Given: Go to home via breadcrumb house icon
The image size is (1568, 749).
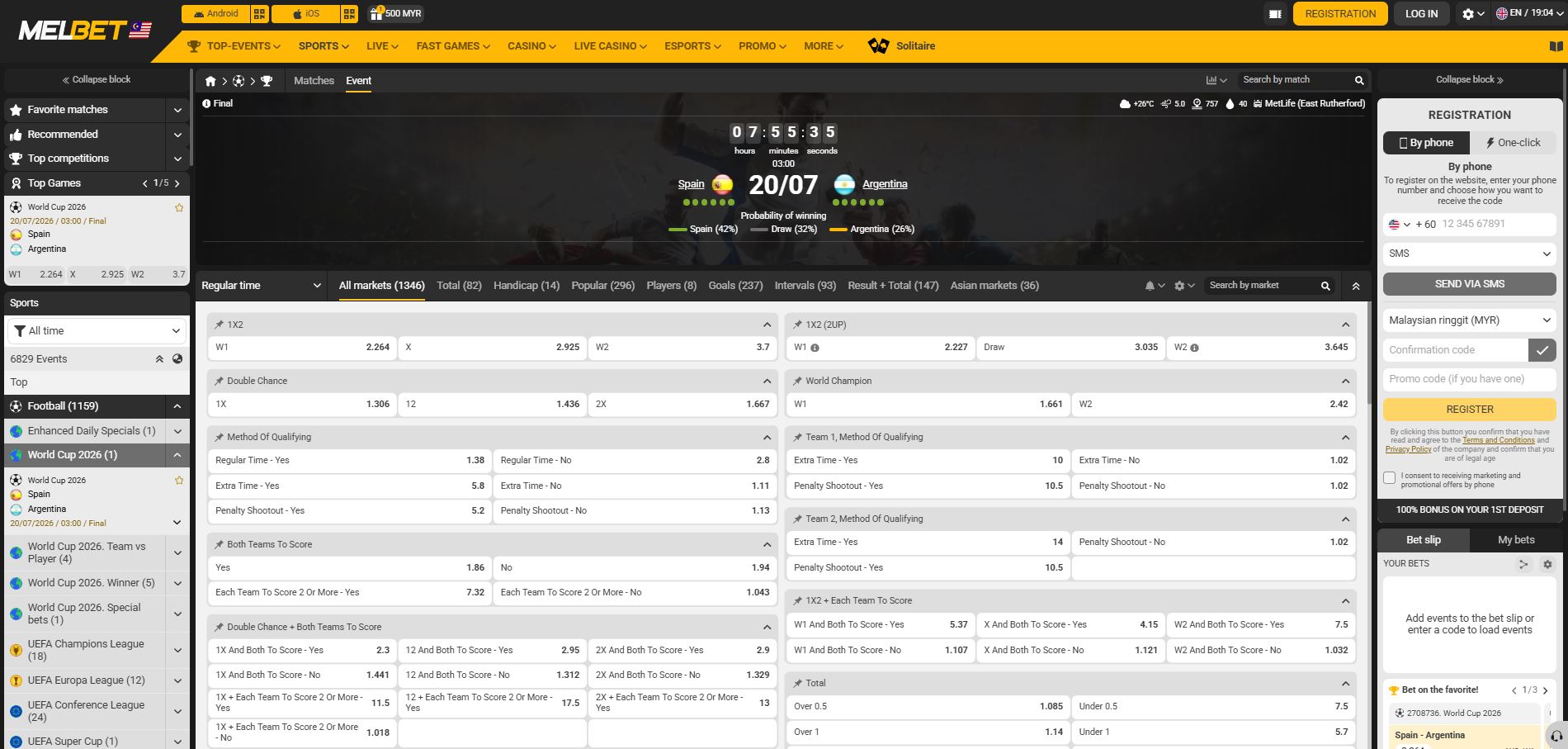Looking at the screenshot, I should (x=210, y=81).
